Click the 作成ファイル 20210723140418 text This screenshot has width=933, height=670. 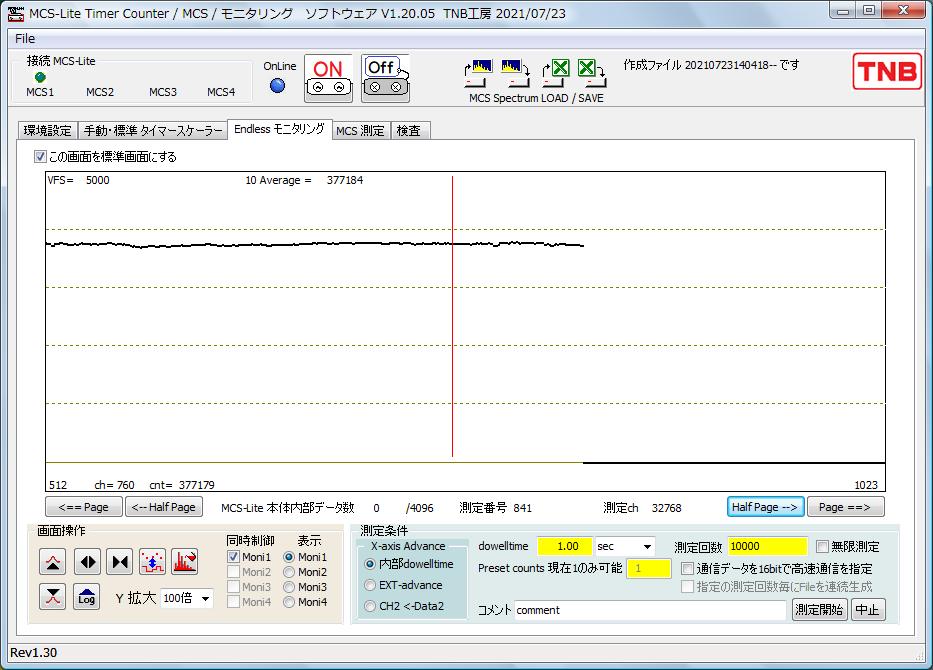(712, 65)
